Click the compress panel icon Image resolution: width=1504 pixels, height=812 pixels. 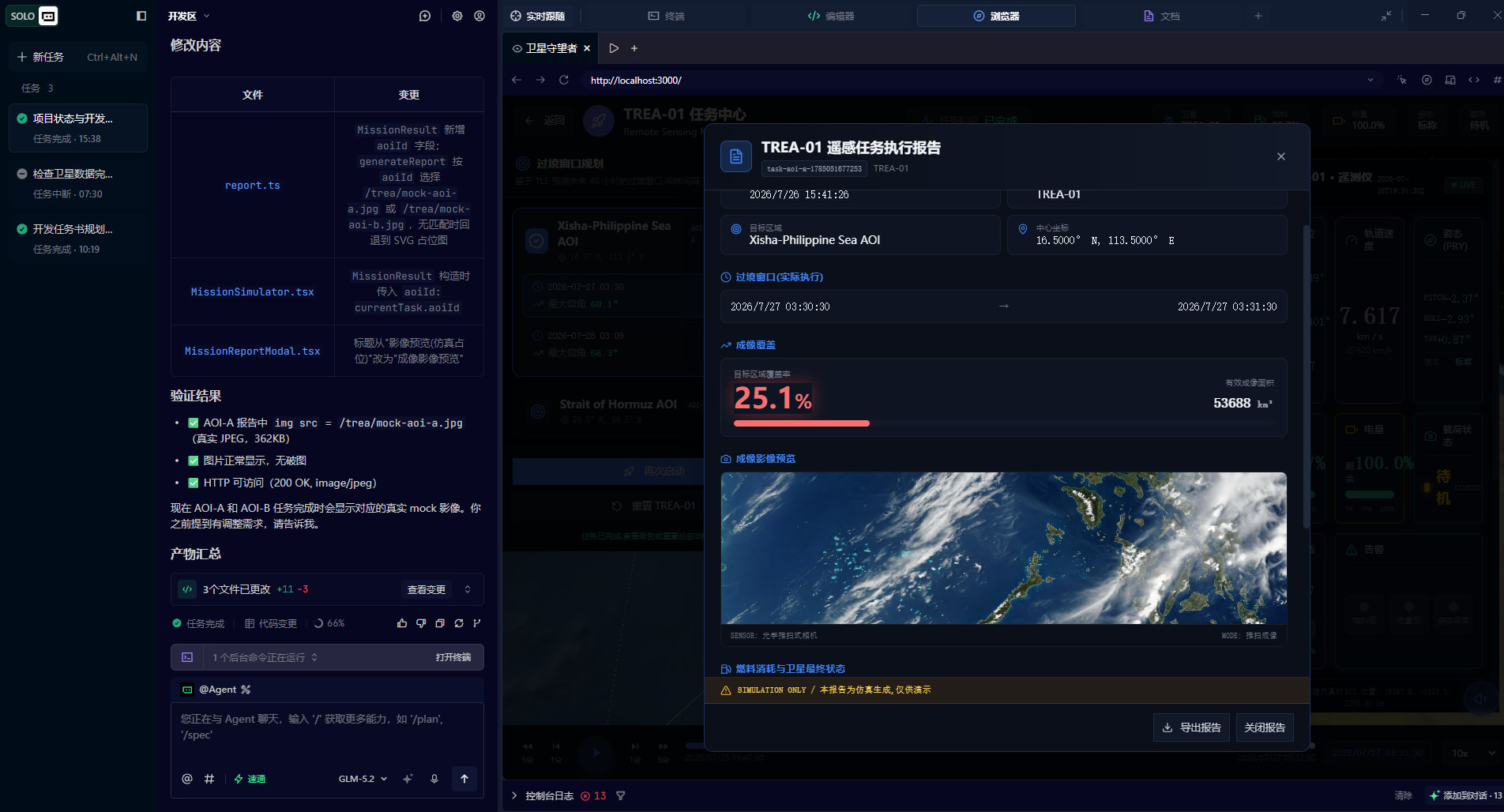[x=1386, y=16]
